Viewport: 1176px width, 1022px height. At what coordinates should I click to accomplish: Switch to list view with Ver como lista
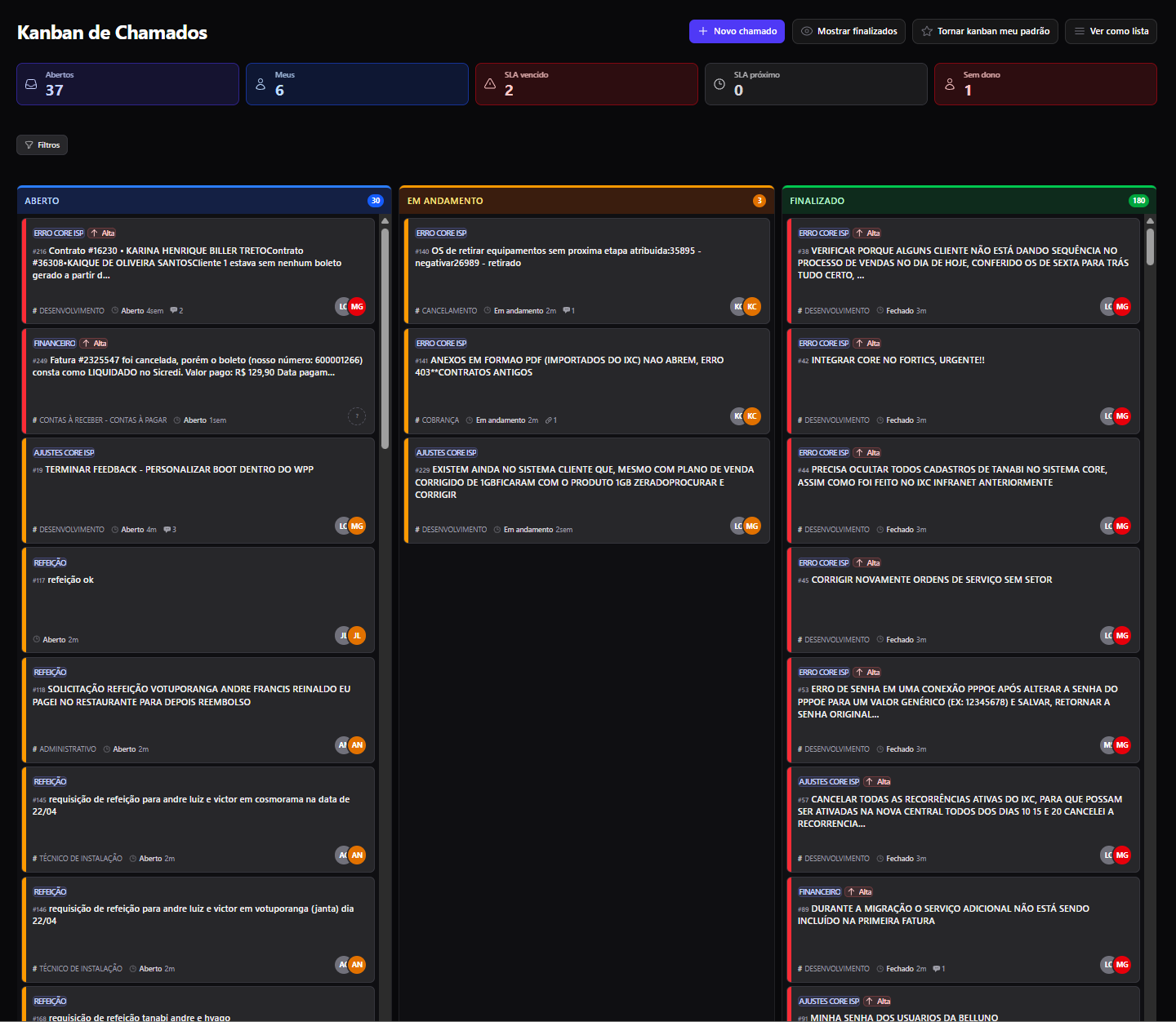coord(1111,31)
